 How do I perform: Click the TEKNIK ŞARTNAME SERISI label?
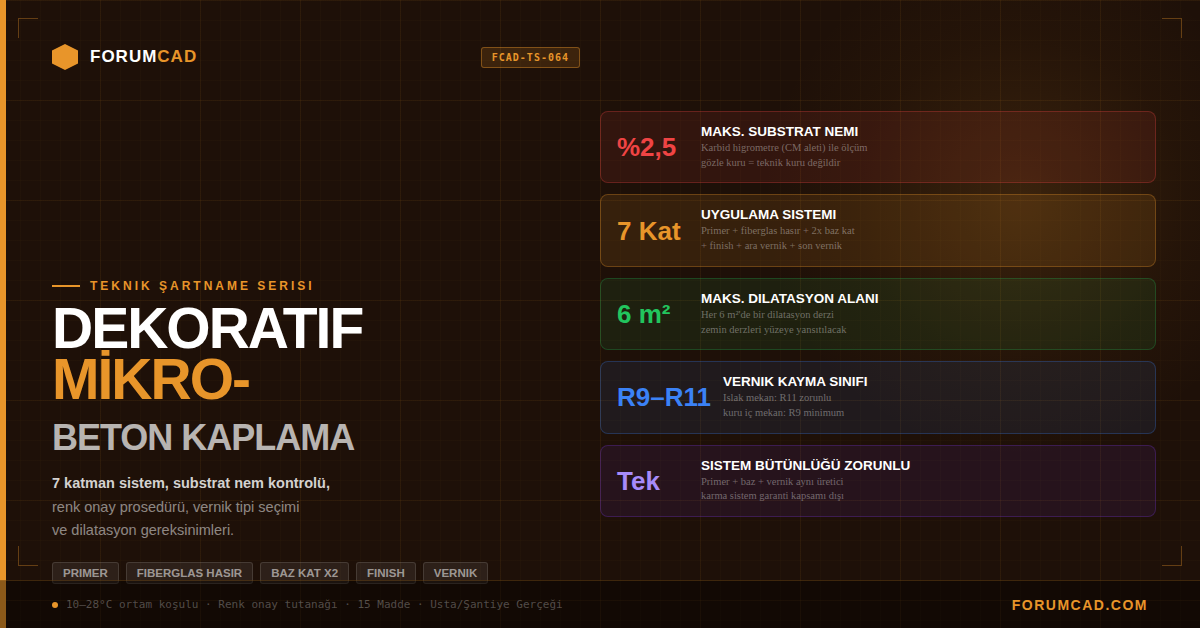click(201, 286)
